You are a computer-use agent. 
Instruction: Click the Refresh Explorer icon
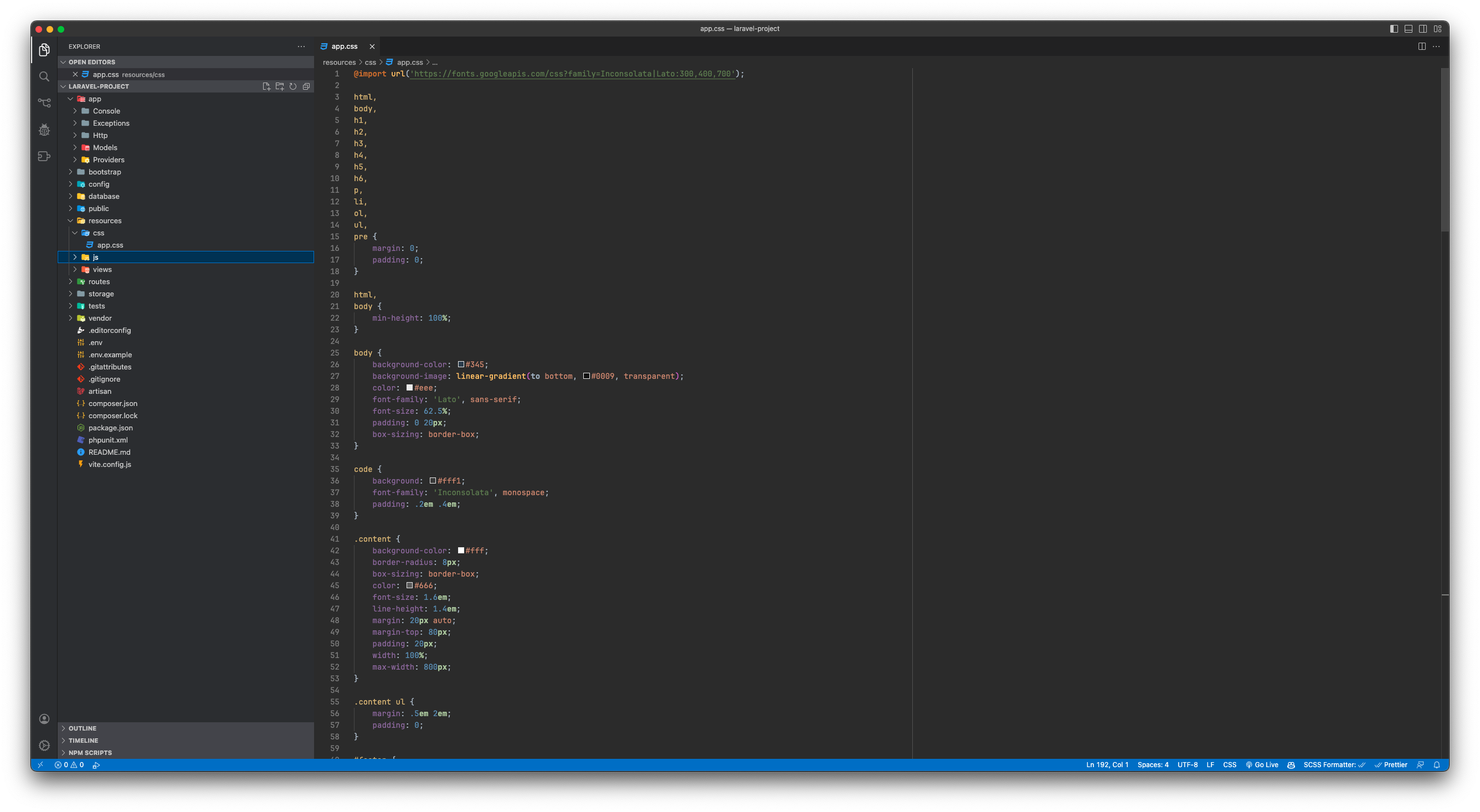coord(293,86)
